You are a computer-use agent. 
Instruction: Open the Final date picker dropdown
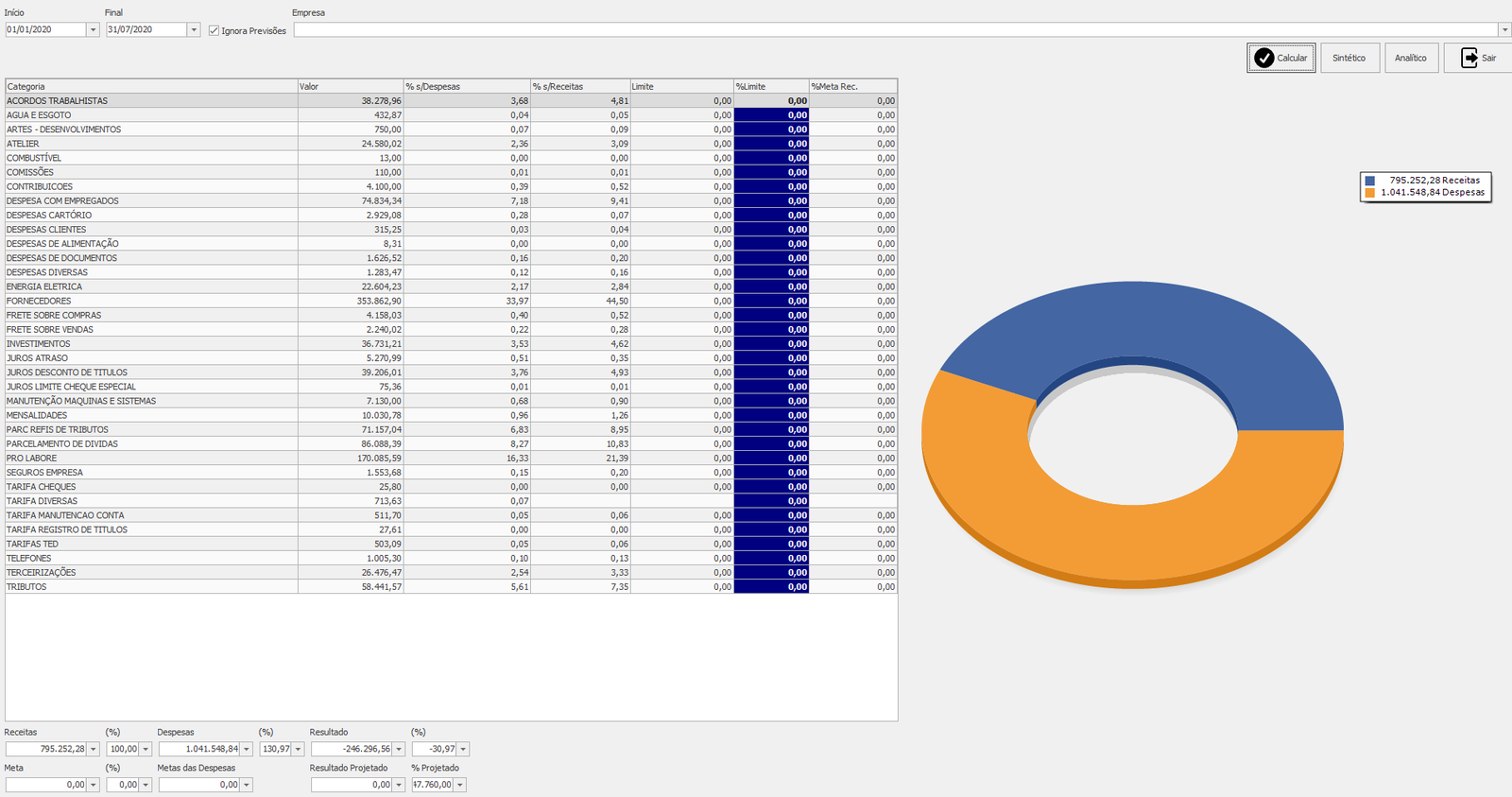[x=194, y=30]
